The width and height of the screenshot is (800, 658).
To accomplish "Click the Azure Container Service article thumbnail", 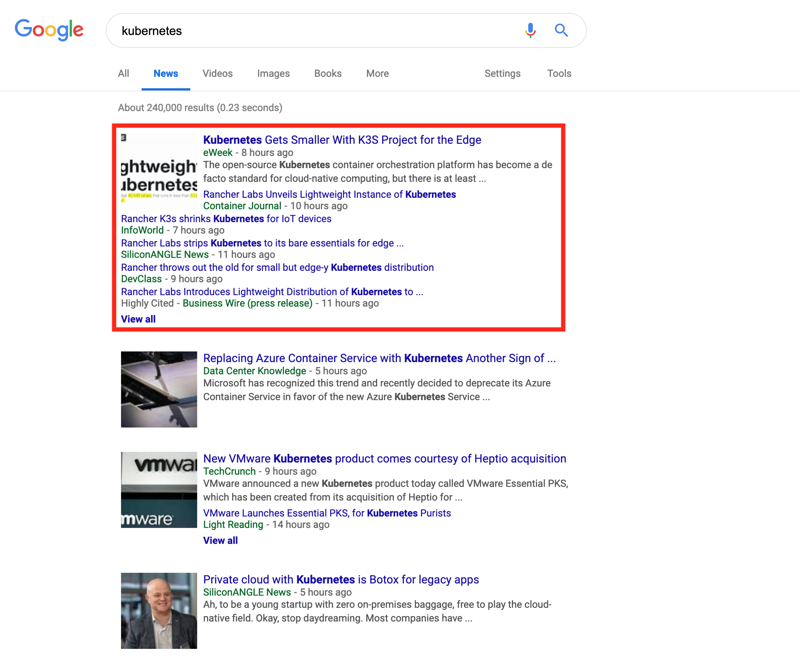I will (159, 389).
